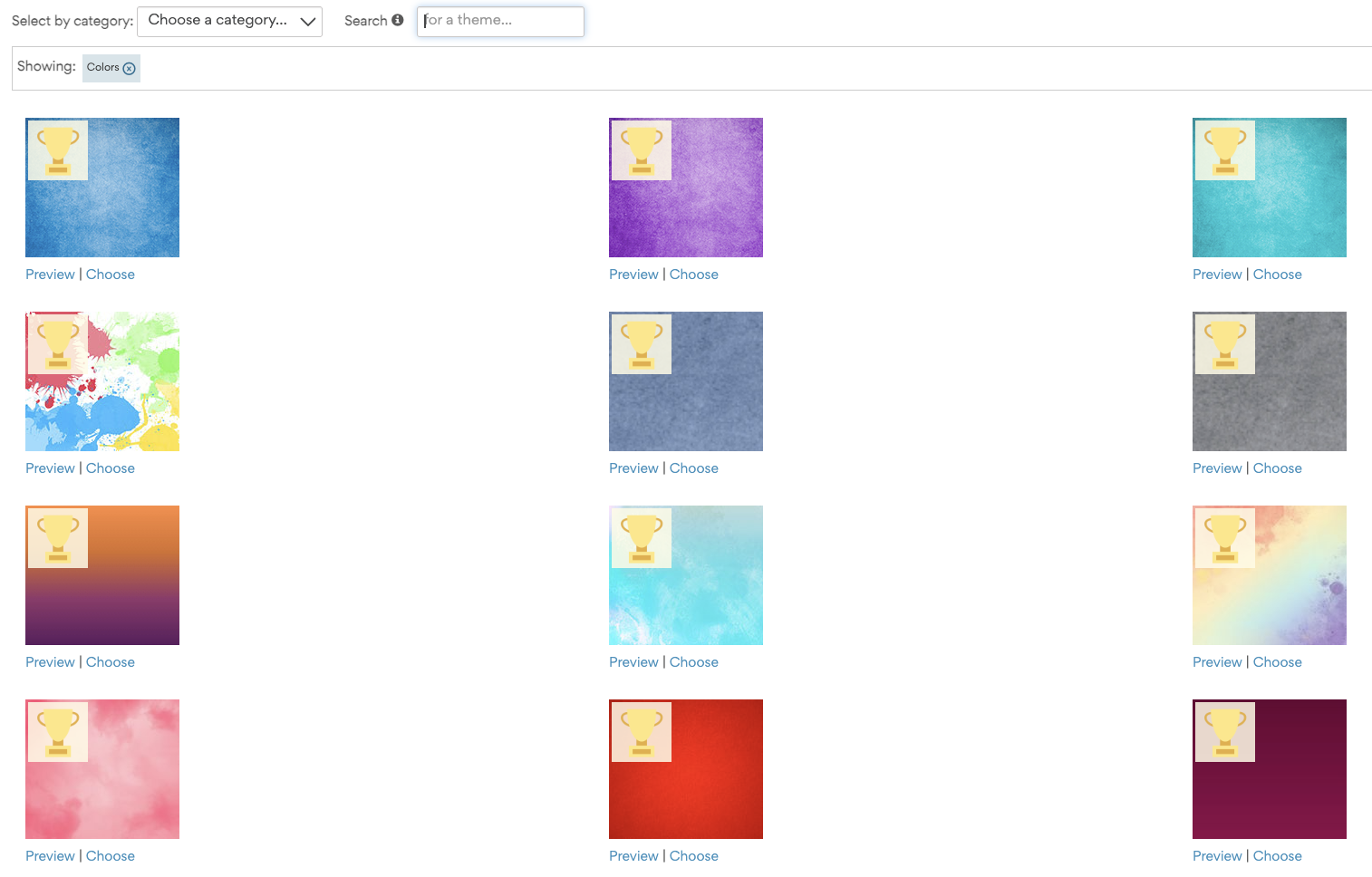Select the blue textured theme thumbnail
Screen dimensions: 1372x877
(x=102, y=188)
